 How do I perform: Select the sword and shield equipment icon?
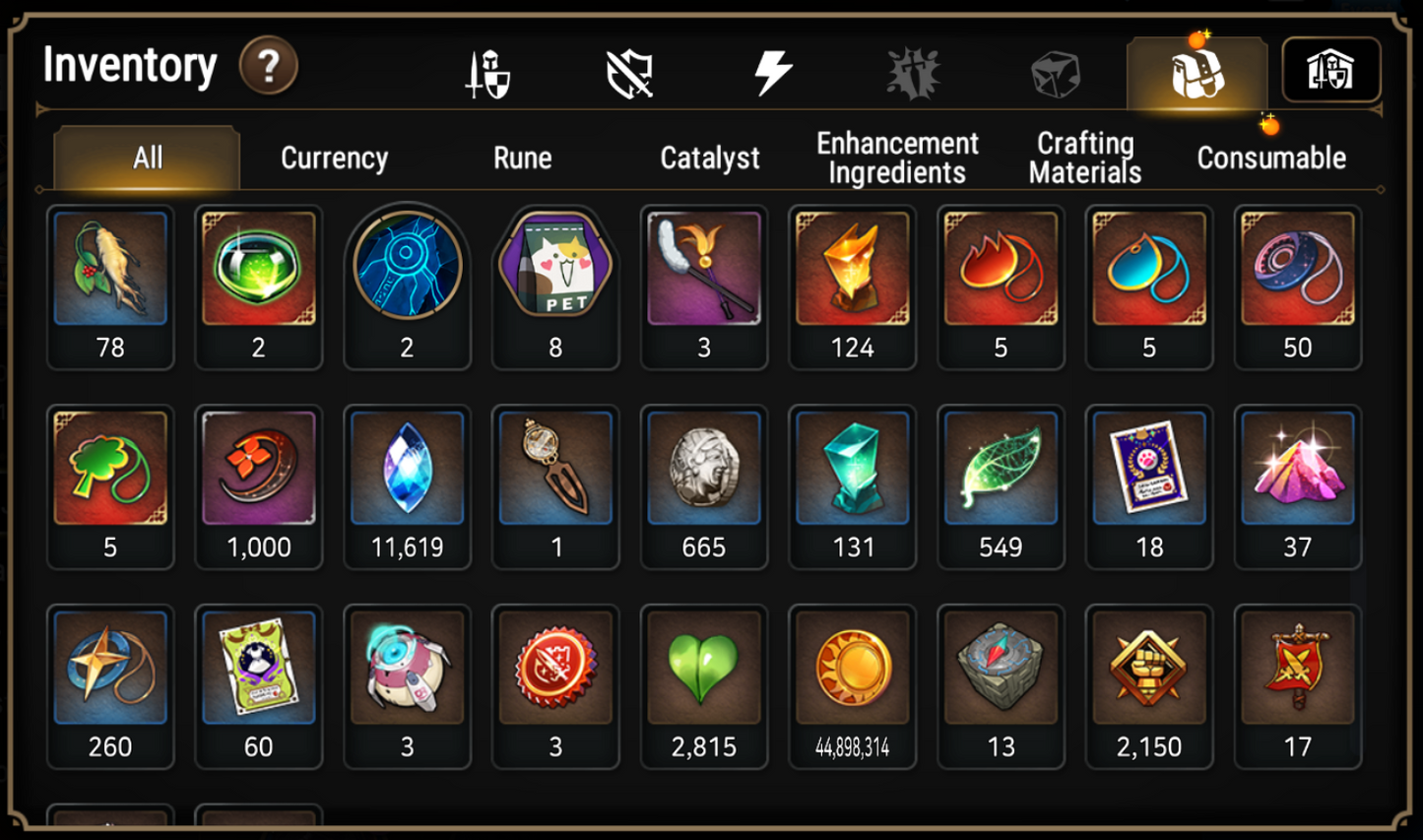[x=488, y=74]
